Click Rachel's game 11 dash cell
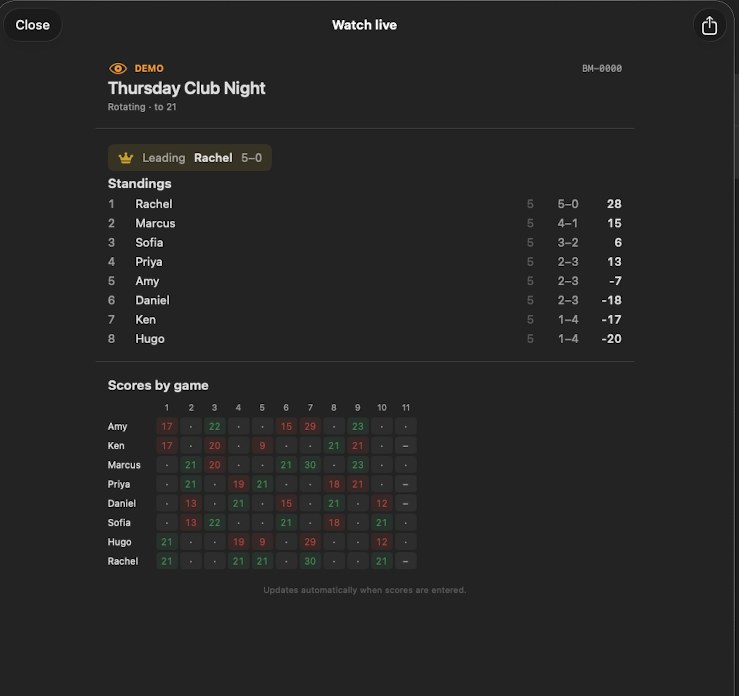739x696 pixels. (x=406, y=562)
